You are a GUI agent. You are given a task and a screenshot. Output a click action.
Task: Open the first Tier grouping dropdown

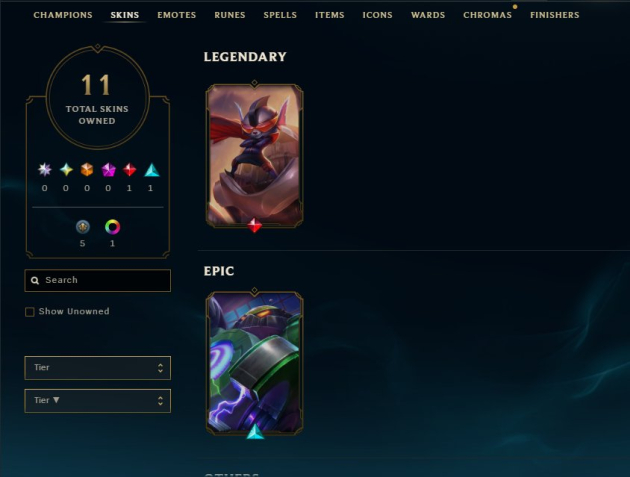(x=98, y=368)
